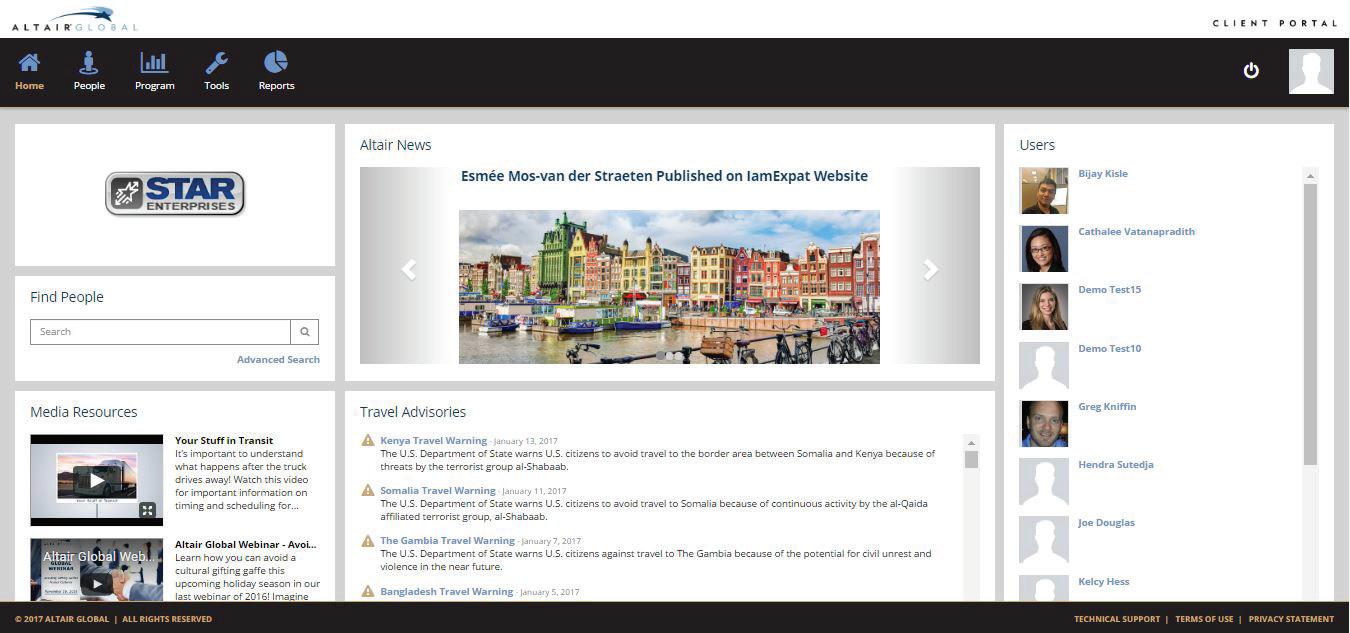
Task: Click Hendra Sutedja's placeholder avatar
Action: pyautogui.click(x=1044, y=481)
